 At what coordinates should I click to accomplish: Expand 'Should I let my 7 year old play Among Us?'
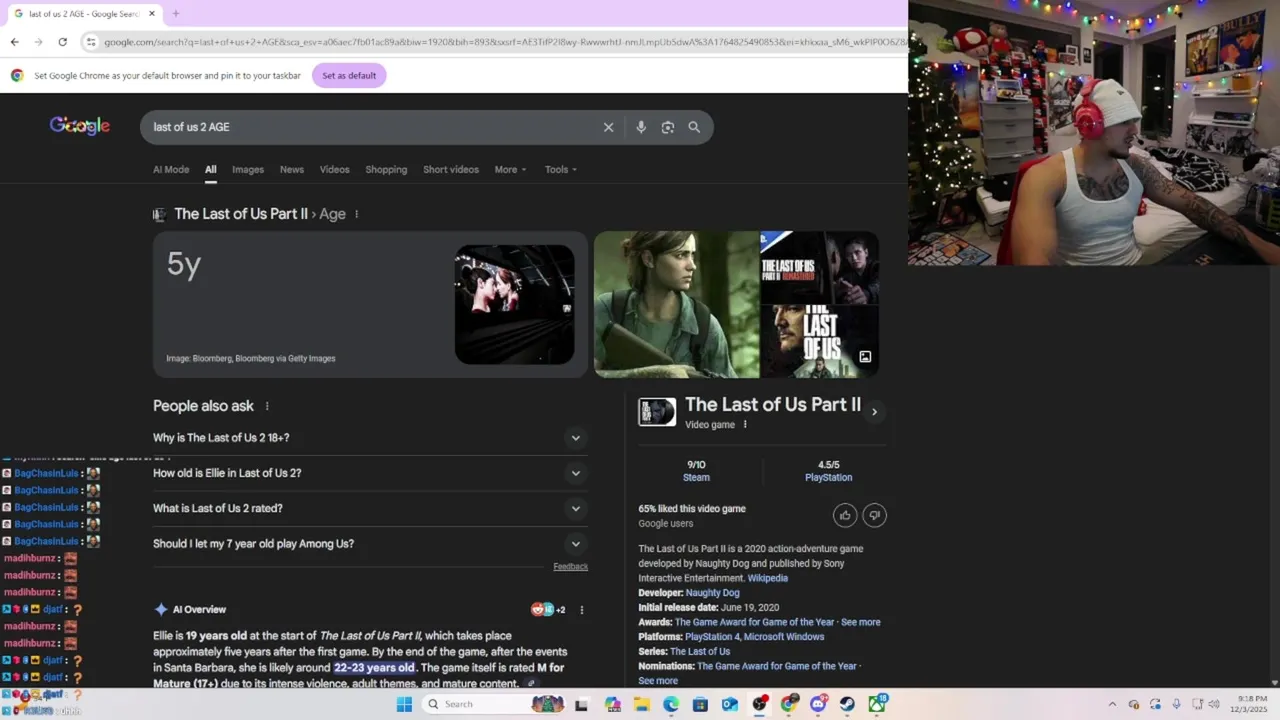pyautogui.click(x=370, y=544)
